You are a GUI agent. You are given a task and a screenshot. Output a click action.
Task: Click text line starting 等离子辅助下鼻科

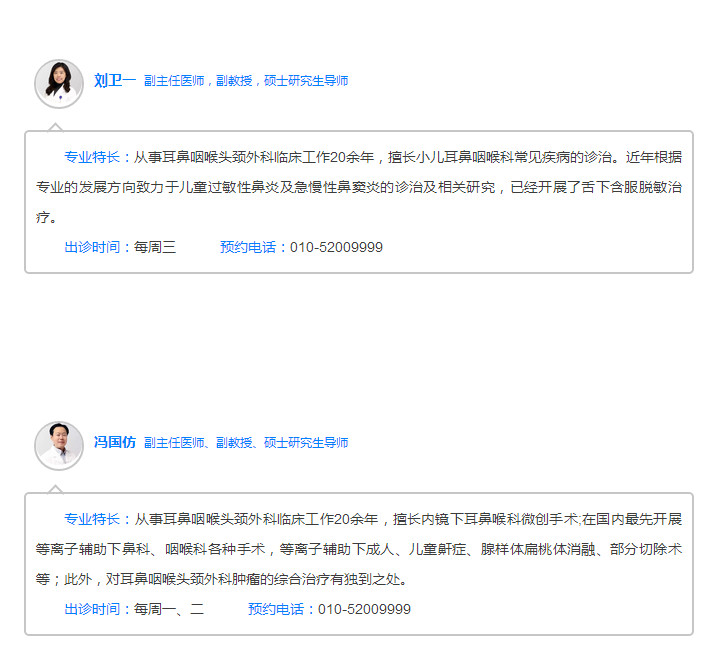click(x=359, y=549)
